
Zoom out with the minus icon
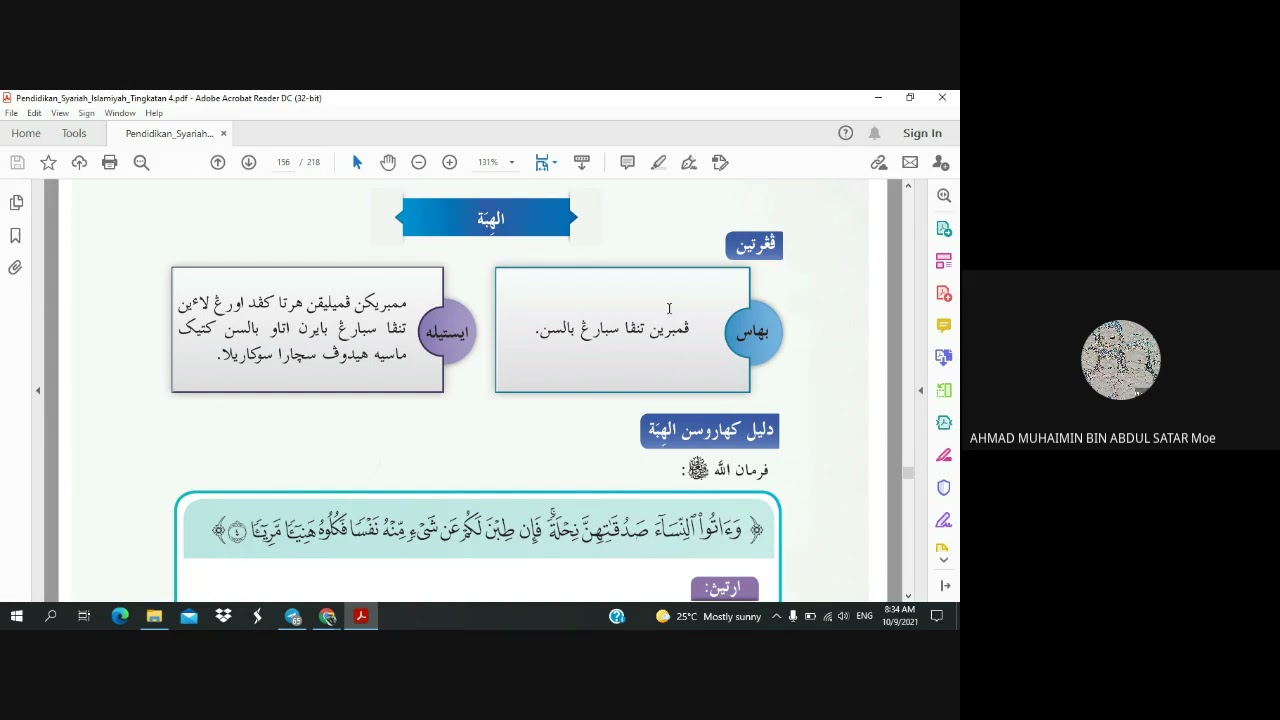(x=419, y=162)
